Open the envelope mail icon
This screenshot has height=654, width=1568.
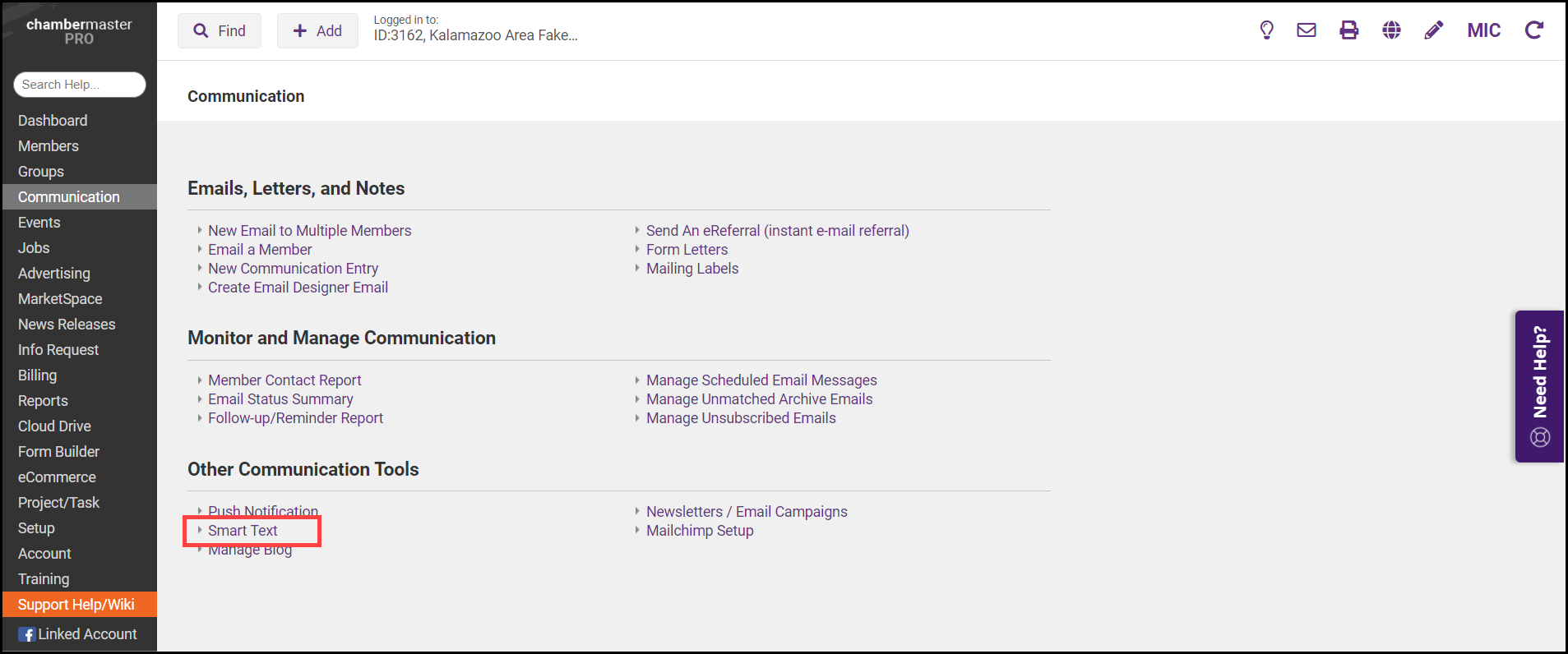(x=1307, y=30)
